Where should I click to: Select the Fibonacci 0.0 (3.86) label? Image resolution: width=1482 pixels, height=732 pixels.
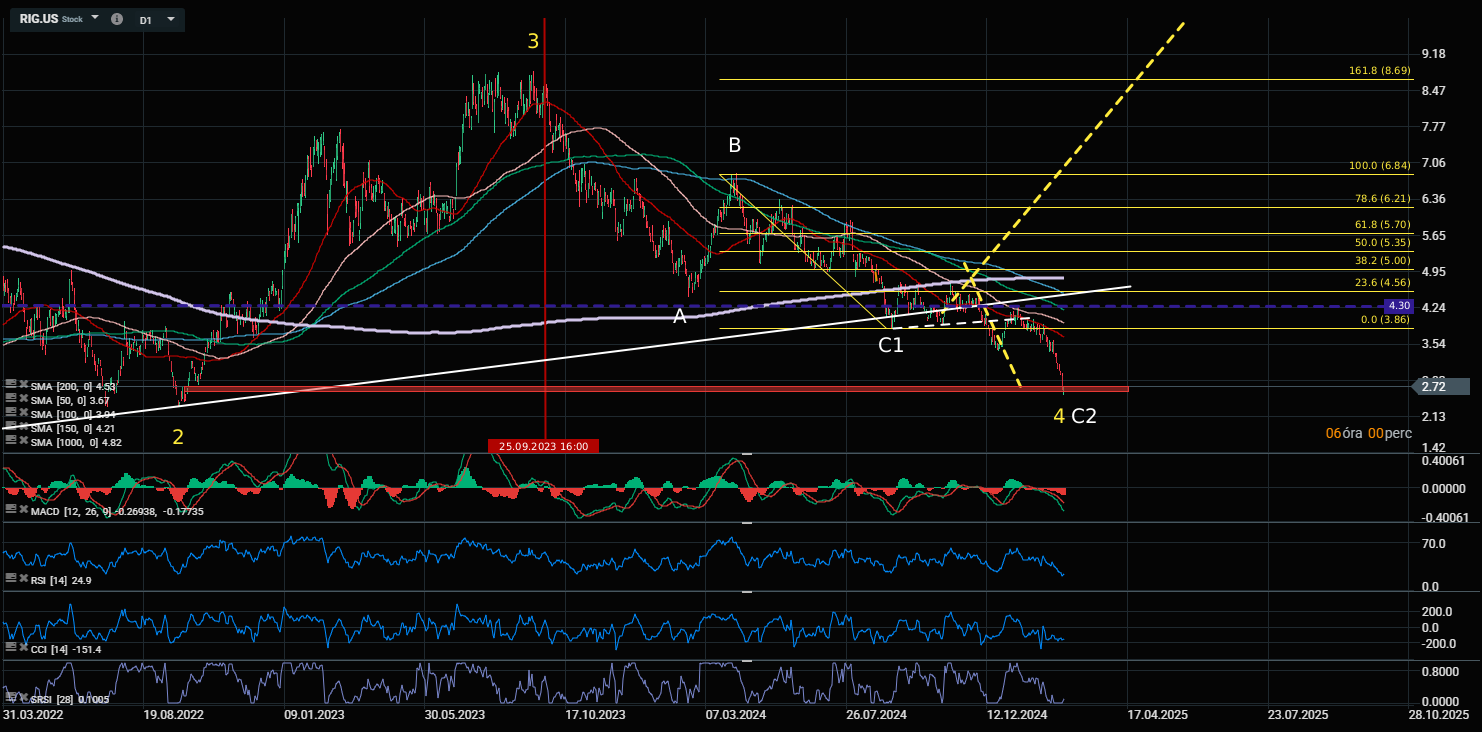[x=1384, y=319]
